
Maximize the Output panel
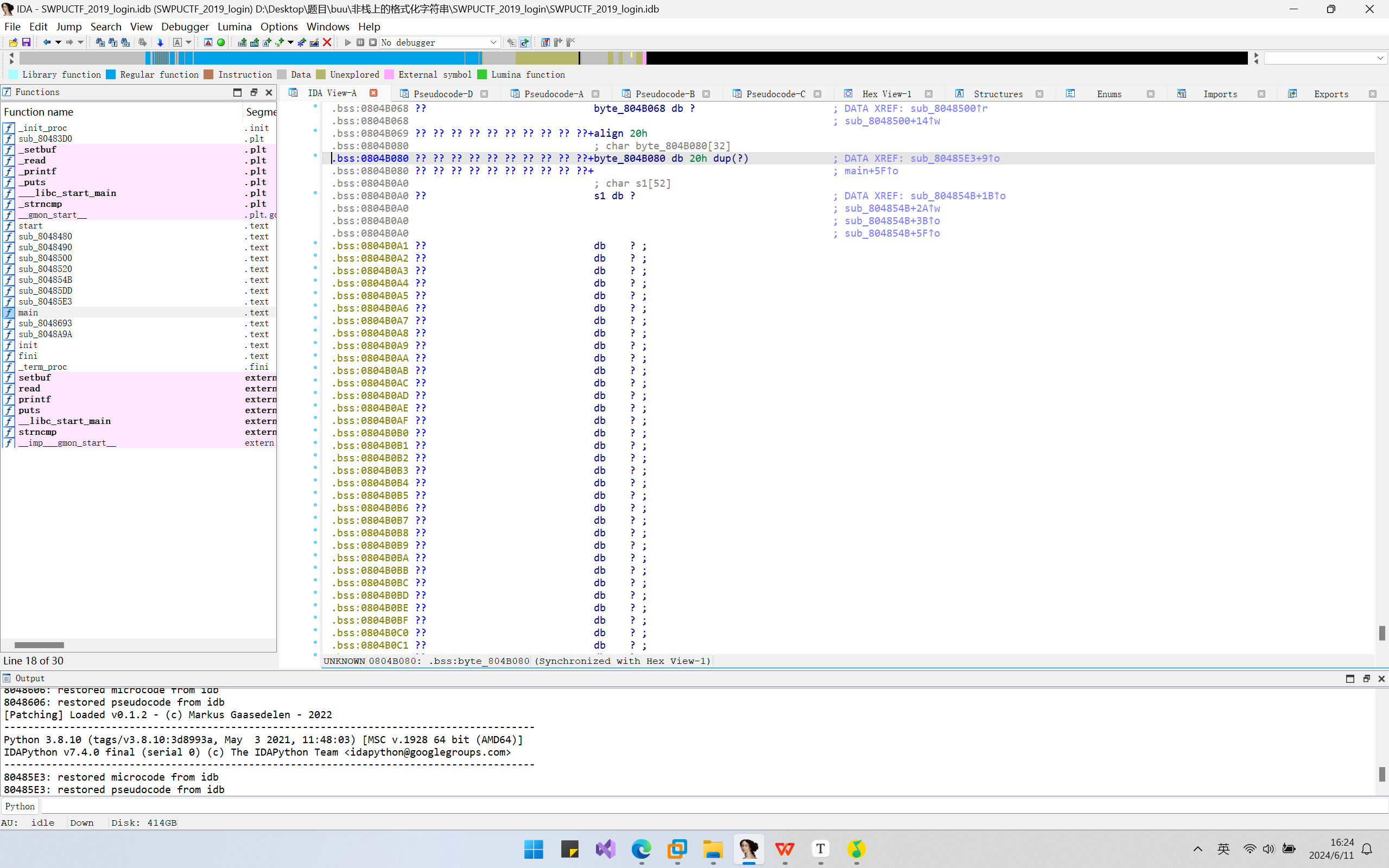pos(1350,679)
